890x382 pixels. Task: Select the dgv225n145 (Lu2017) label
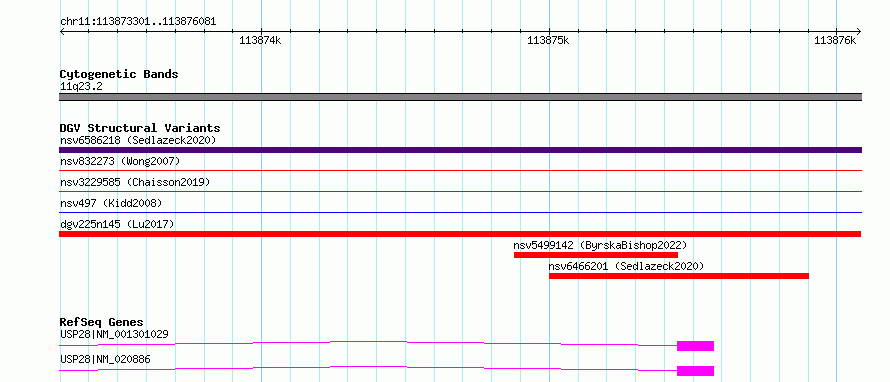click(117, 224)
